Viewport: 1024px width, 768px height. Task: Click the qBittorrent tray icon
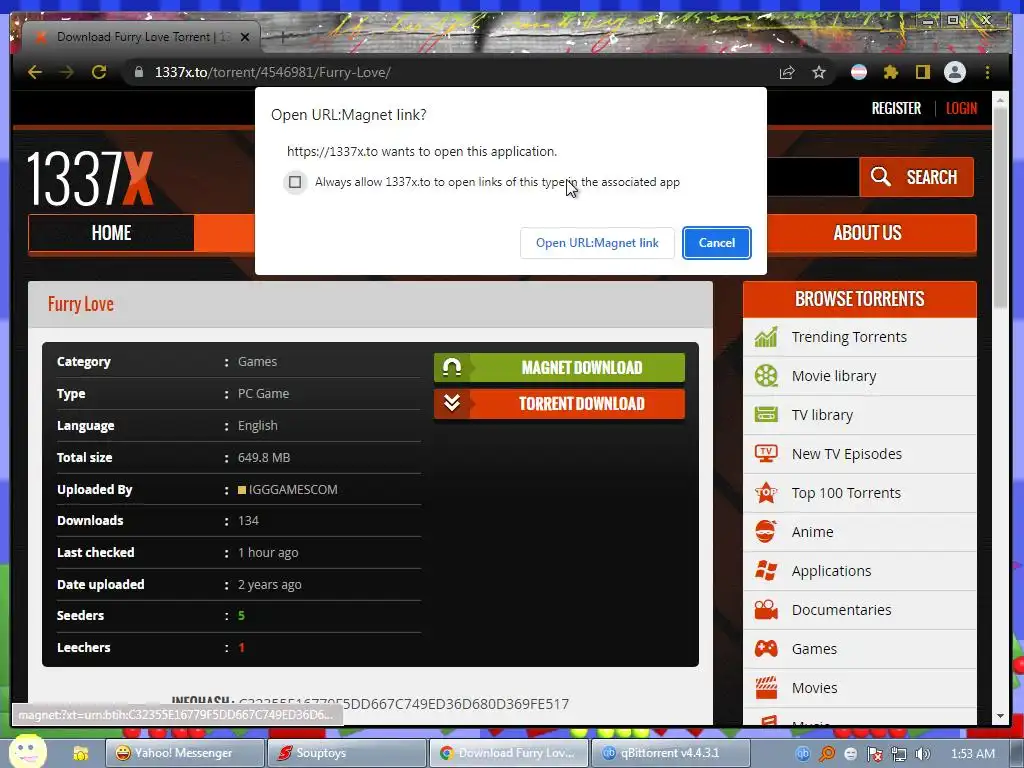[x=803, y=754]
